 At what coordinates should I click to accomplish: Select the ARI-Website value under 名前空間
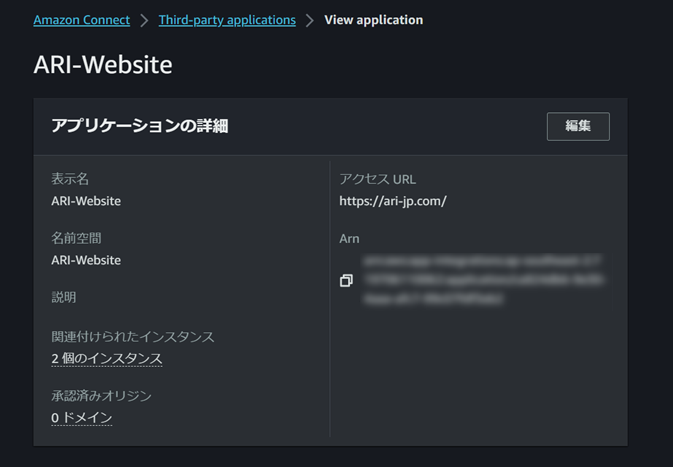86,260
